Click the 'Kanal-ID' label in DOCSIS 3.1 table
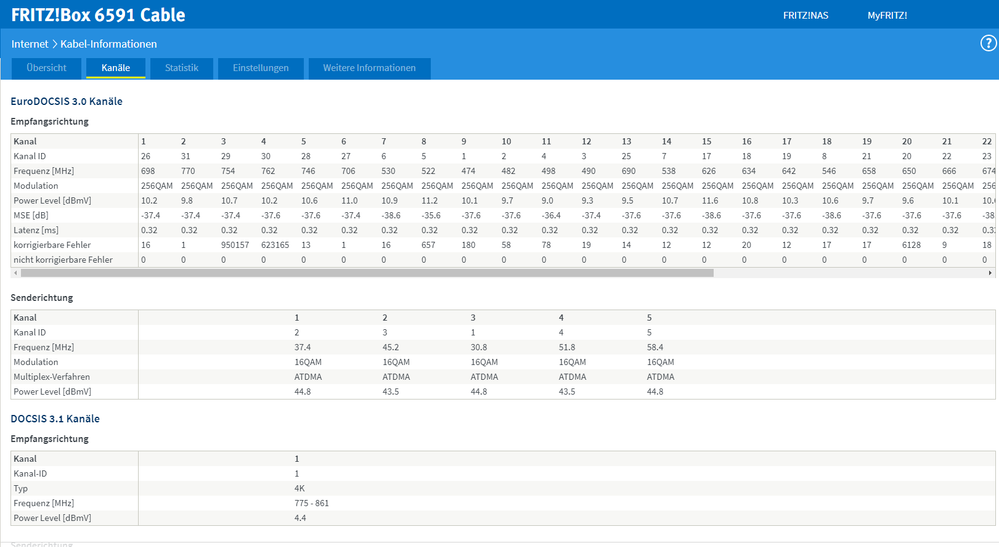The image size is (999, 547). click(x=30, y=473)
